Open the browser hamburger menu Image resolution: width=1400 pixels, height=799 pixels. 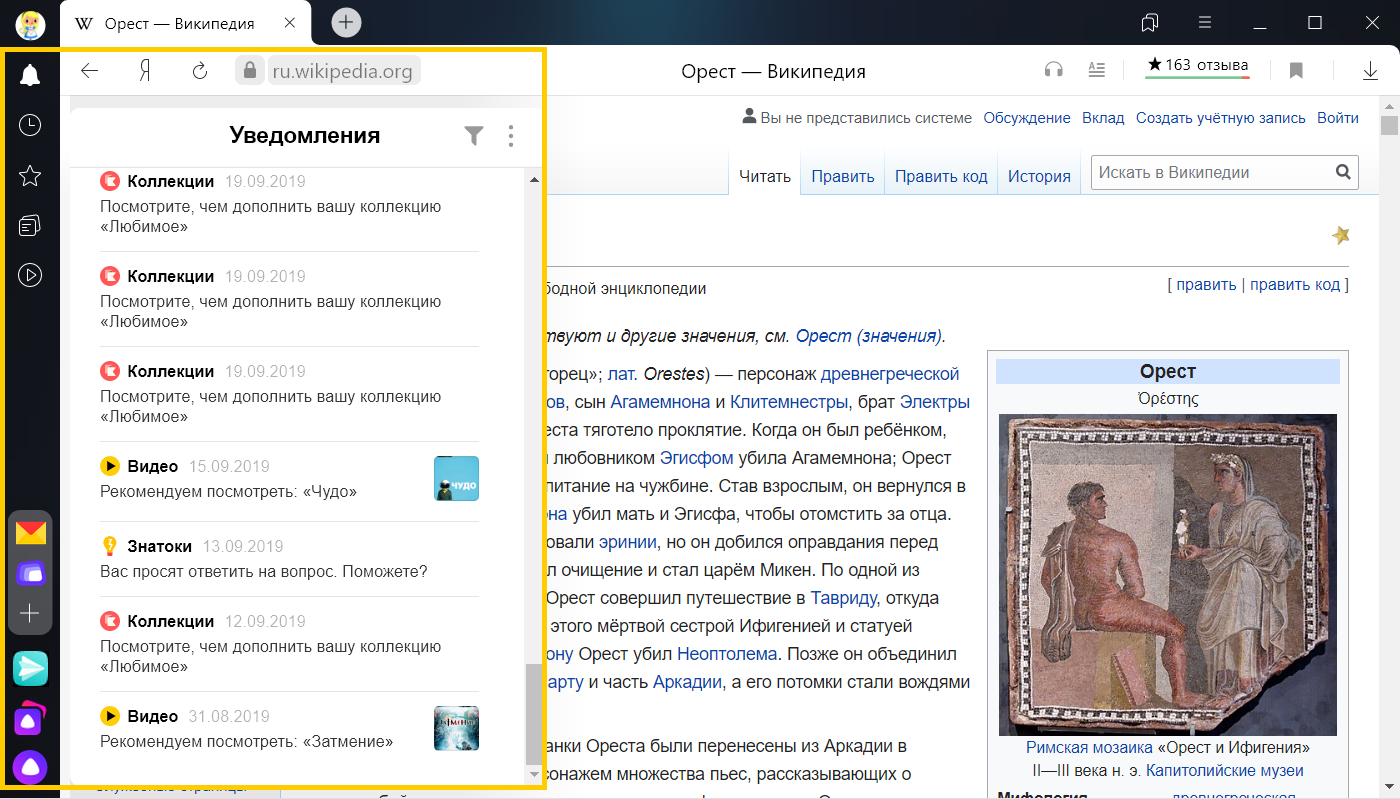pos(1205,22)
